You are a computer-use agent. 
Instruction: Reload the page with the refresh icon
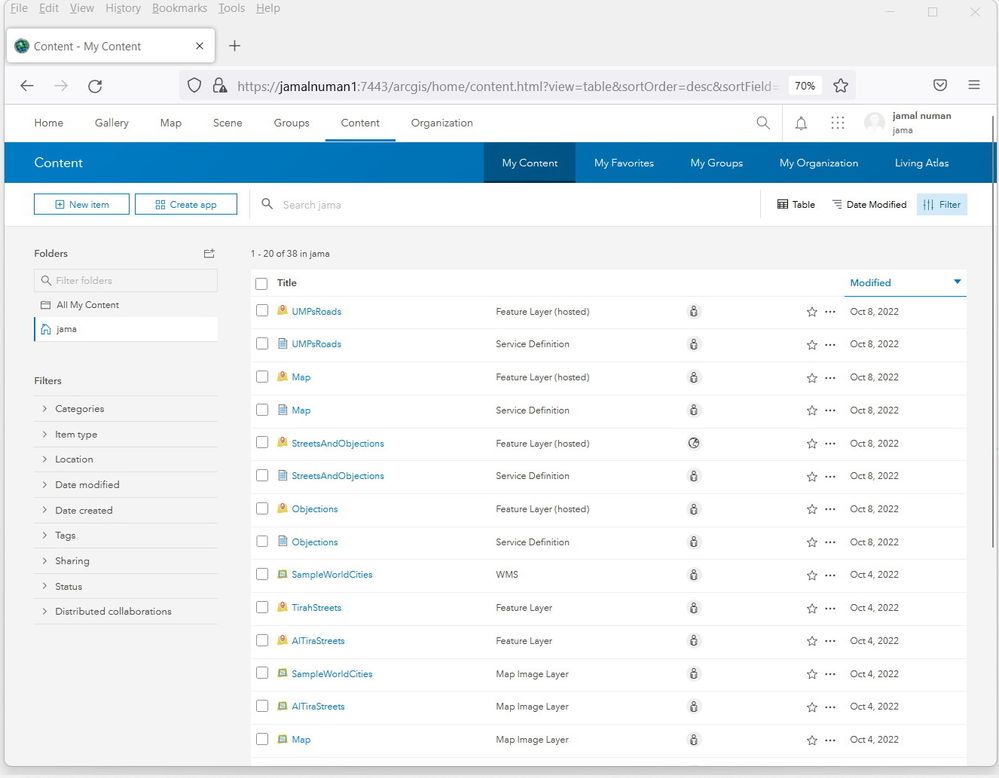coord(95,86)
